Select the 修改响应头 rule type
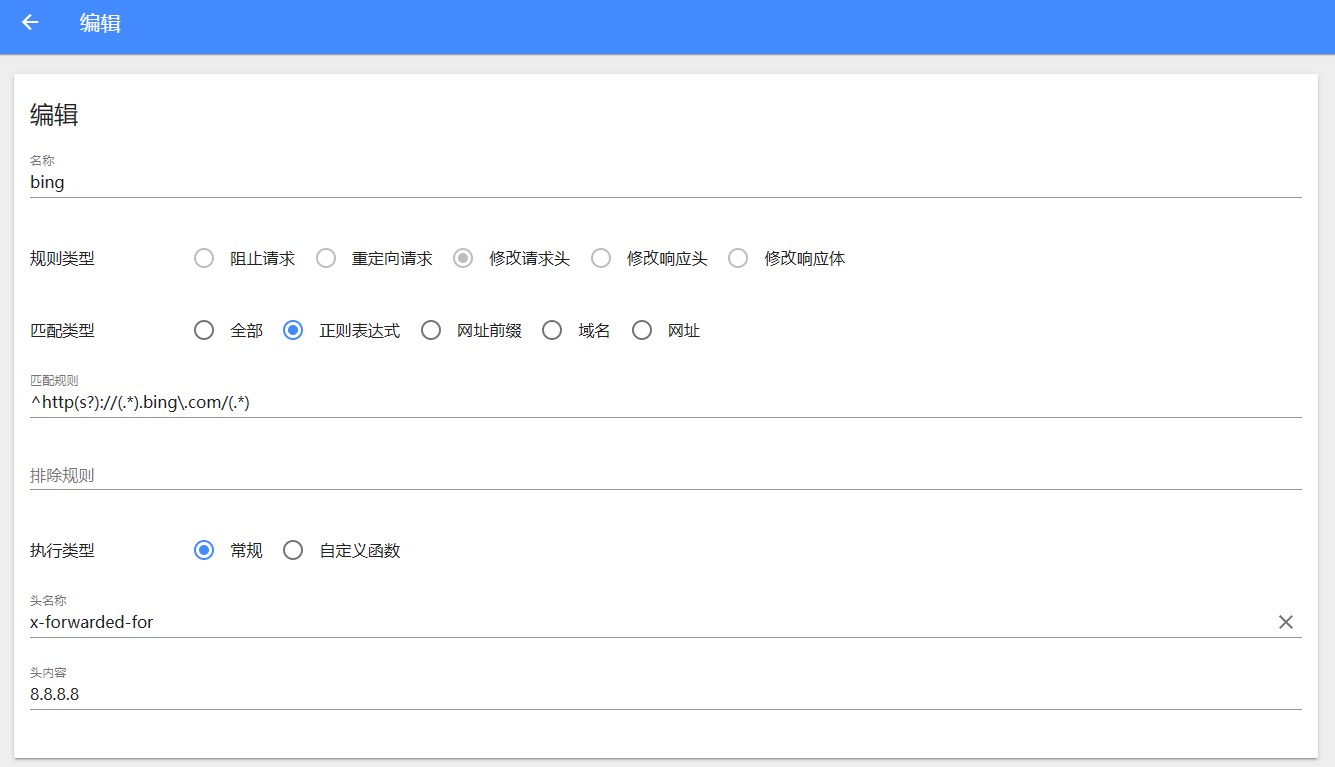 point(601,258)
